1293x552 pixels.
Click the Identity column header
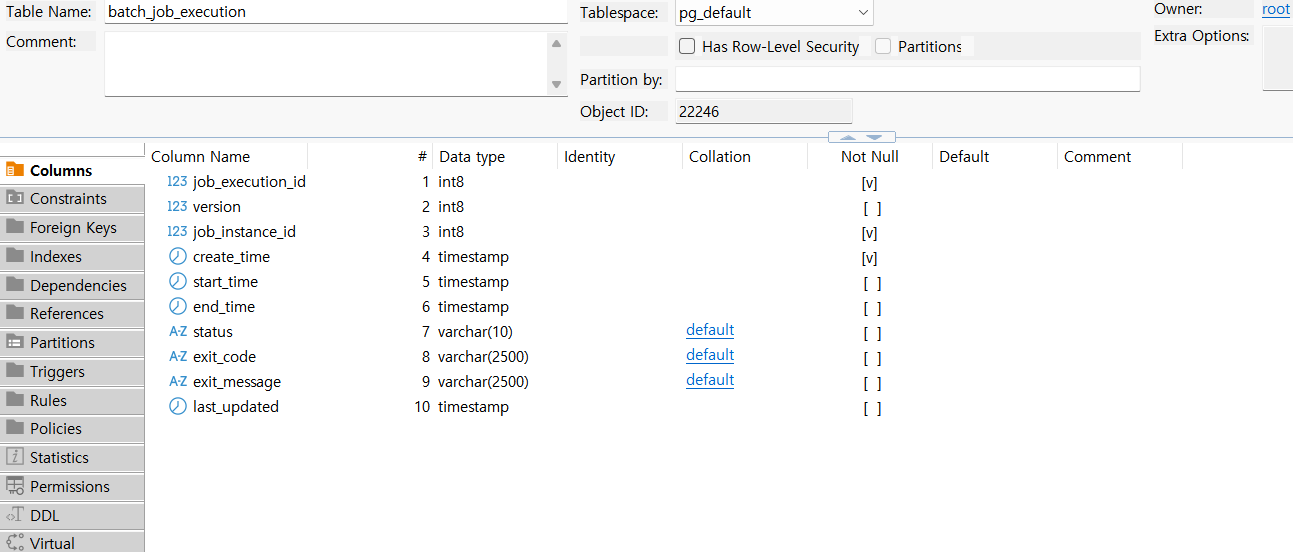[x=620, y=157]
